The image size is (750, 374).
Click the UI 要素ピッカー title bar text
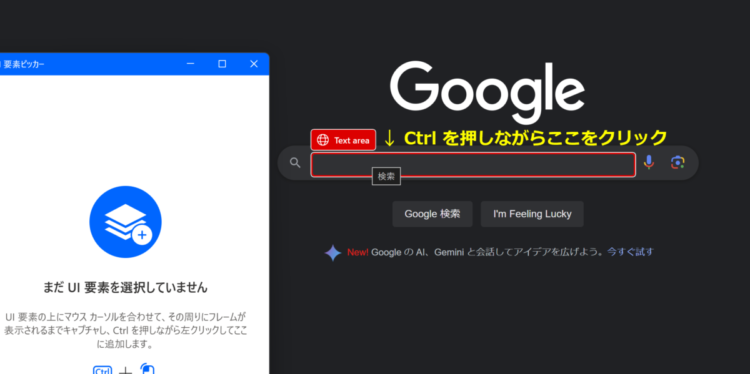(x=23, y=64)
